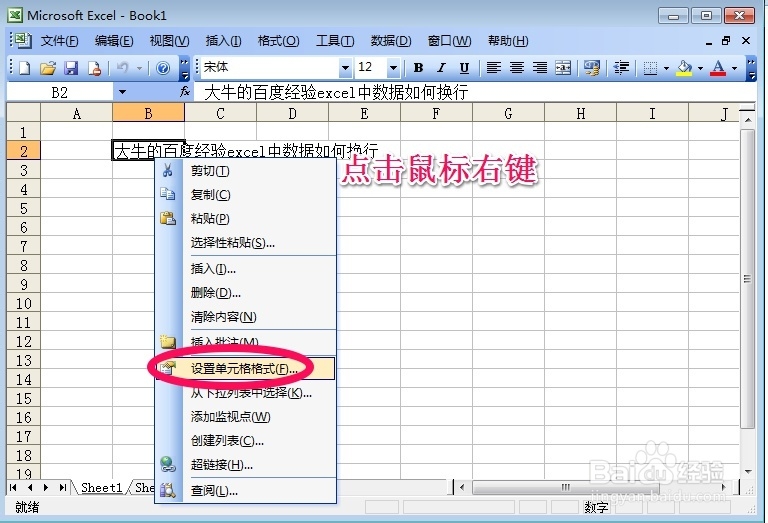Choose 查阅(L)... from the context menu
The width and height of the screenshot is (768, 523).
pos(245,491)
